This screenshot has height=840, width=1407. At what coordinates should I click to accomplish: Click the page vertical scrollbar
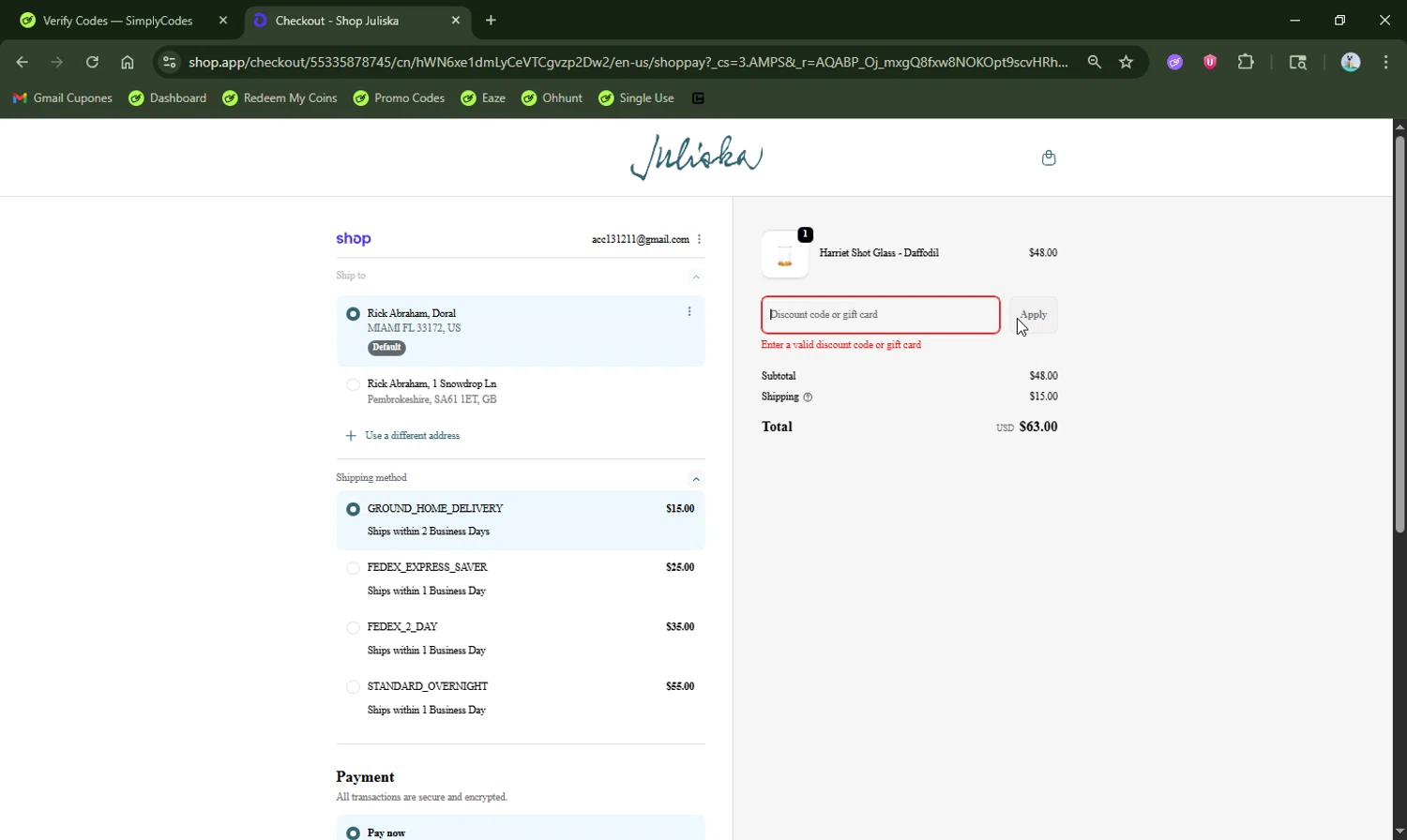coord(1399,335)
